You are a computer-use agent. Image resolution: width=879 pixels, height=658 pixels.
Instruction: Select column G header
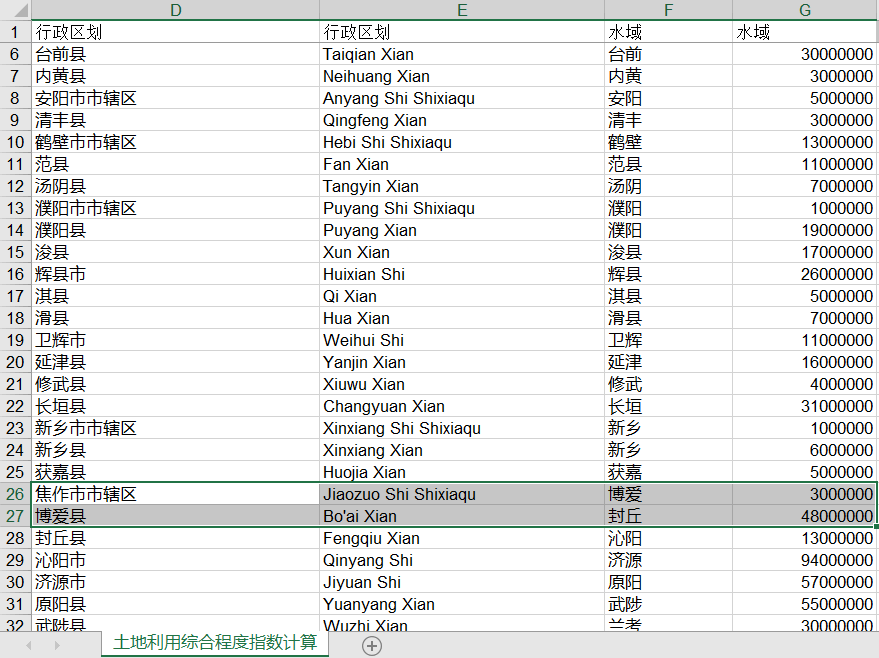805,10
